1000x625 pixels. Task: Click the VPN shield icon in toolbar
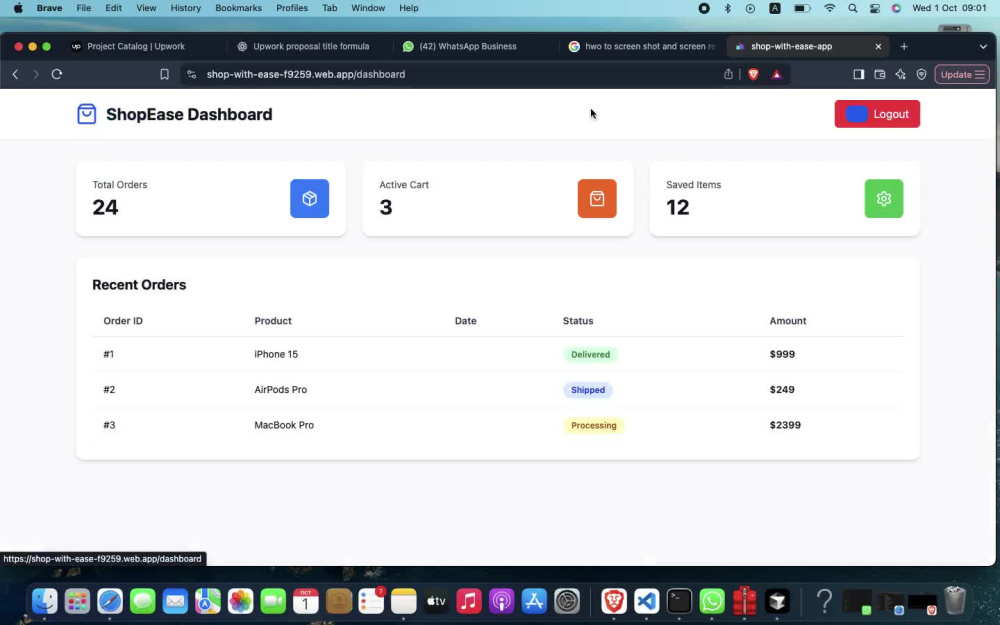coord(922,74)
